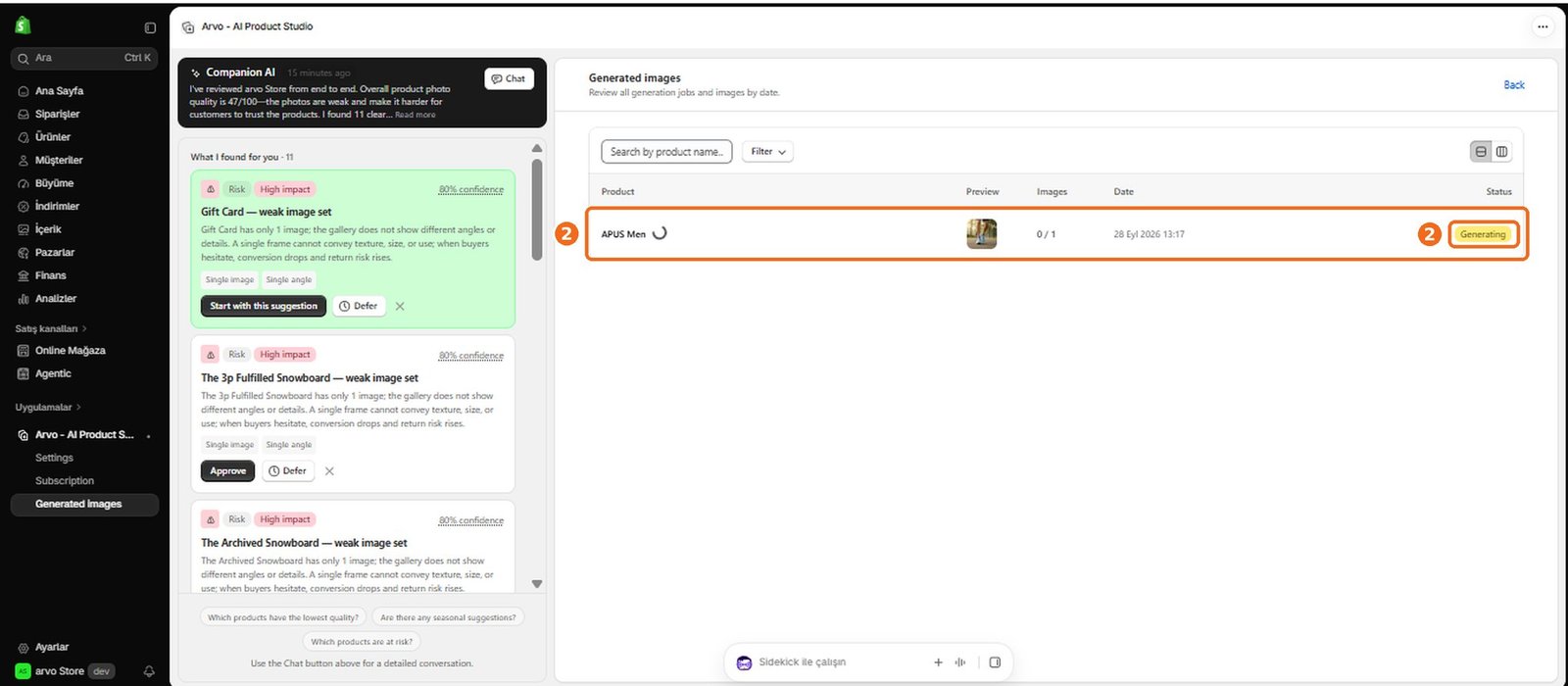Click the search box labeled Ara

pos(84,58)
